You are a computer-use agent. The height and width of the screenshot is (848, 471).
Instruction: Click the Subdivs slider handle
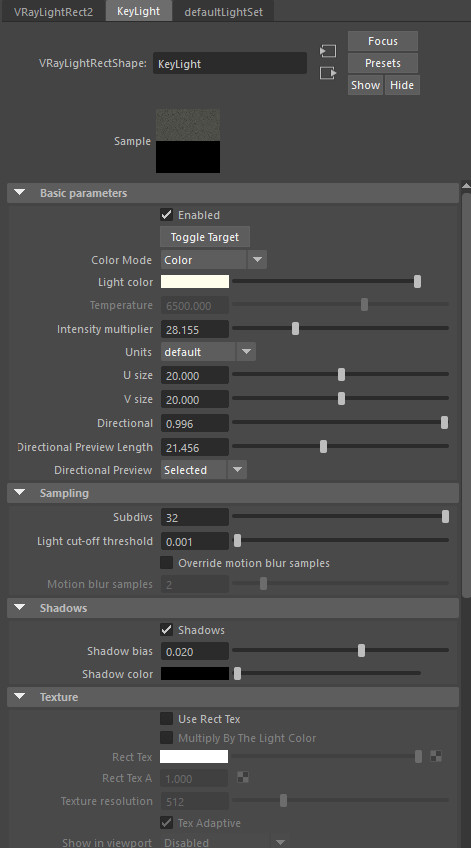445,517
